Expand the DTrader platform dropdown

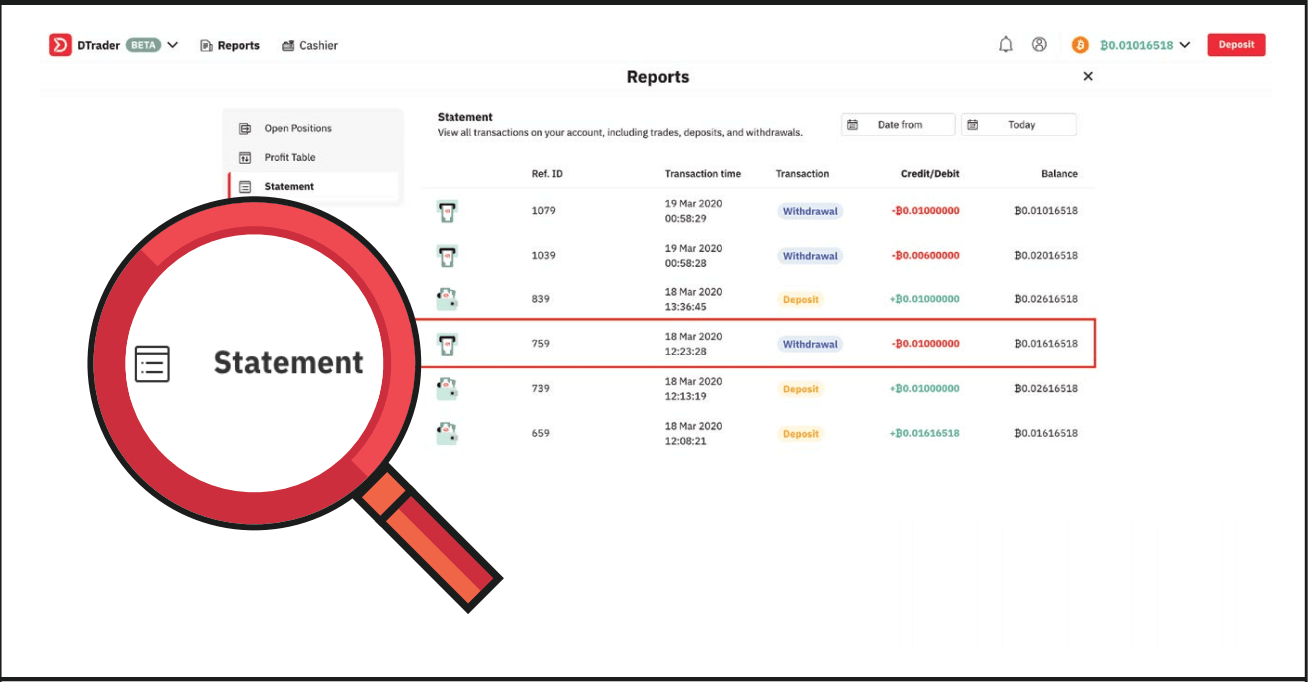tap(173, 45)
